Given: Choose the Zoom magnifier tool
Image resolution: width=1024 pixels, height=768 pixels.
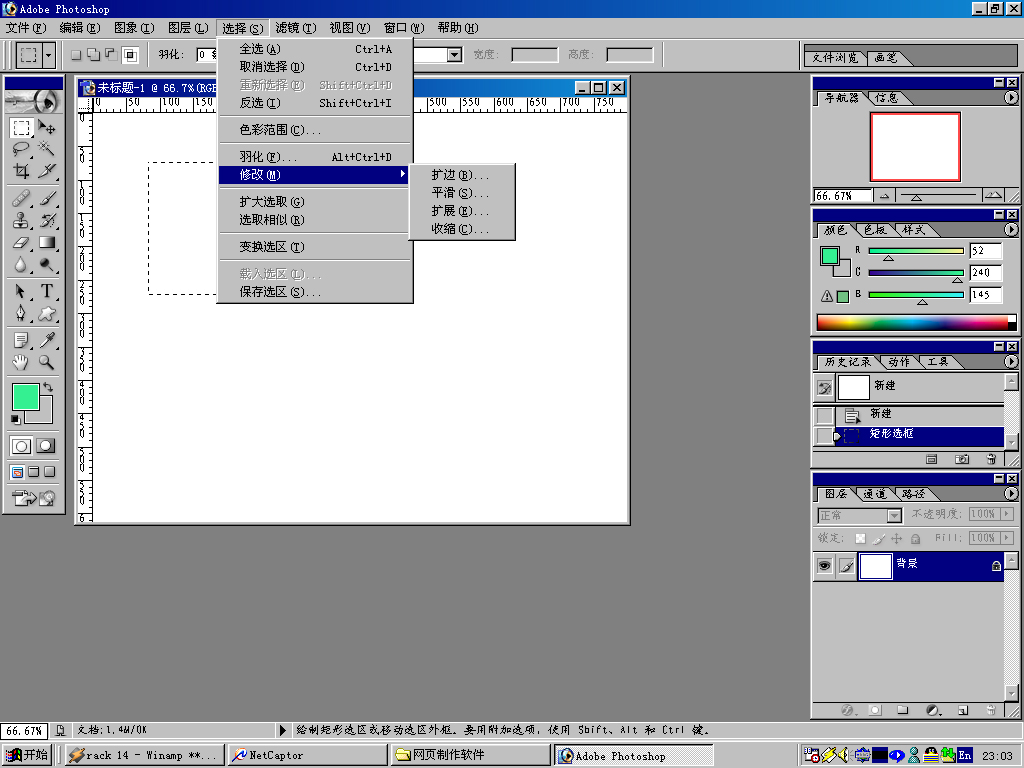Looking at the screenshot, I should (x=46, y=362).
